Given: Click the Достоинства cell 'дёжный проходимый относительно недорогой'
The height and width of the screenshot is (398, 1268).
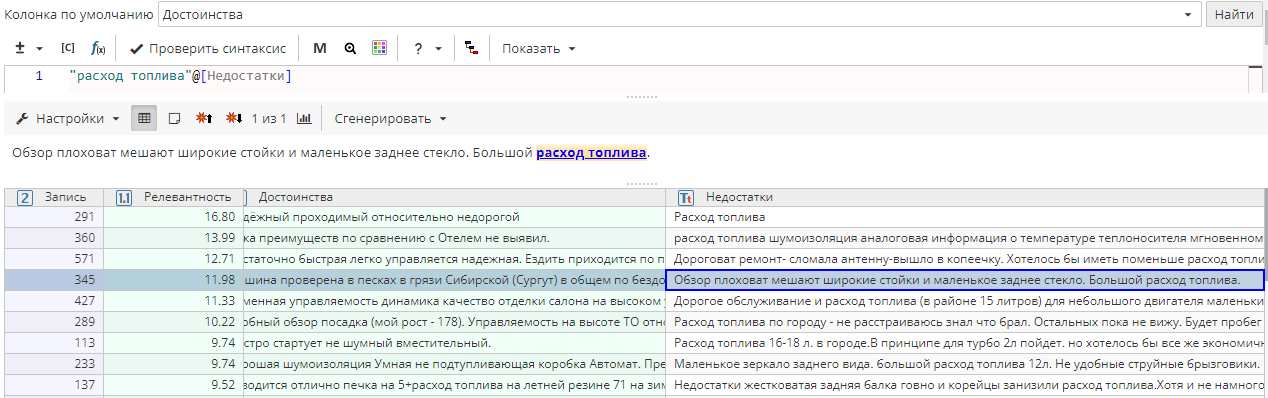Looking at the screenshot, I should tap(454, 216).
